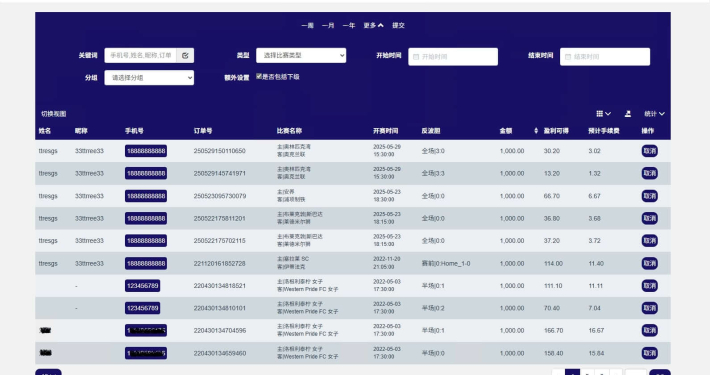The image size is (710, 375).
Task: Toggle the 是否包括下级 checkbox
Action: [x=259, y=76]
